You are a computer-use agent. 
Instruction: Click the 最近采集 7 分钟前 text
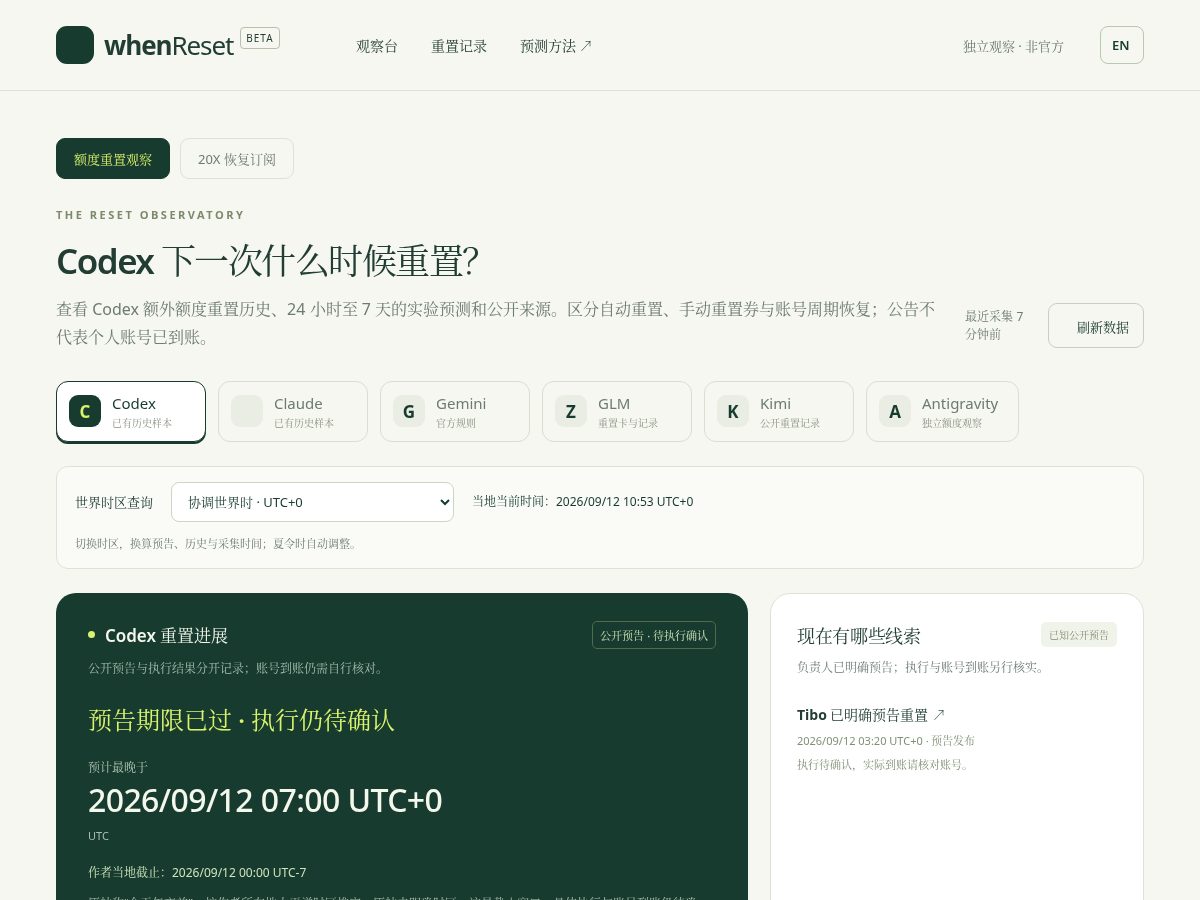(994, 325)
